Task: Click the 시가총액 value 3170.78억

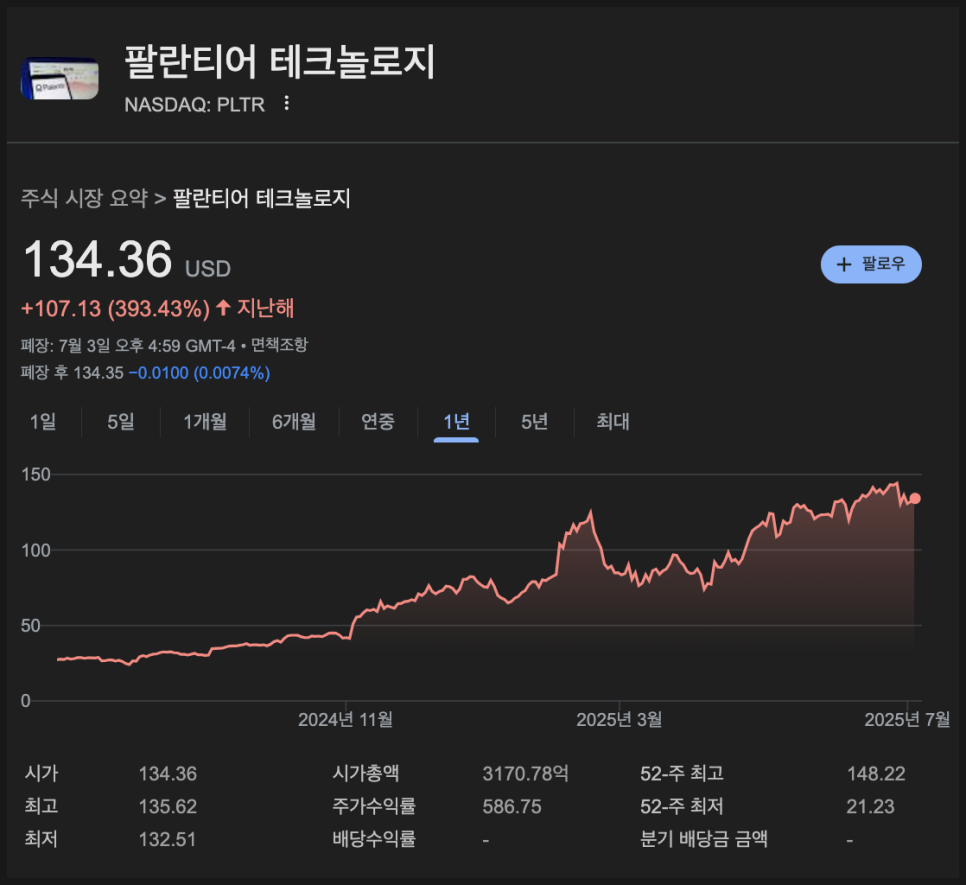Action: (526, 774)
